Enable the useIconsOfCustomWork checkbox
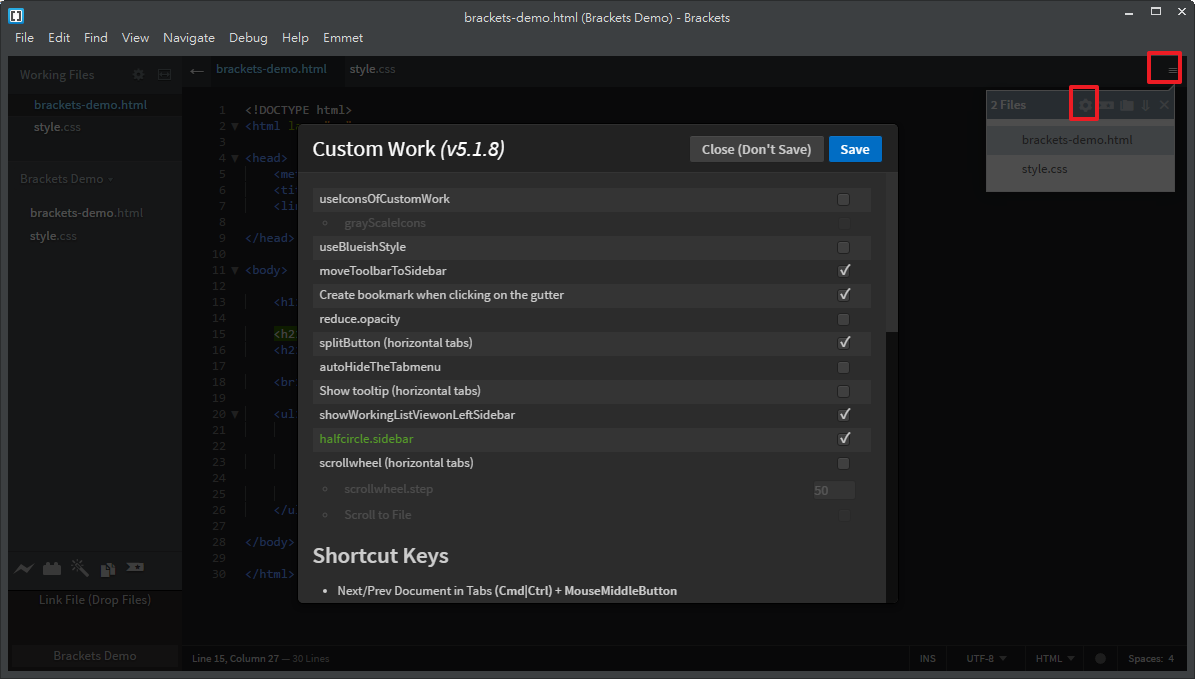Image resolution: width=1195 pixels, height=679 pixels. (x=844, y=199)
